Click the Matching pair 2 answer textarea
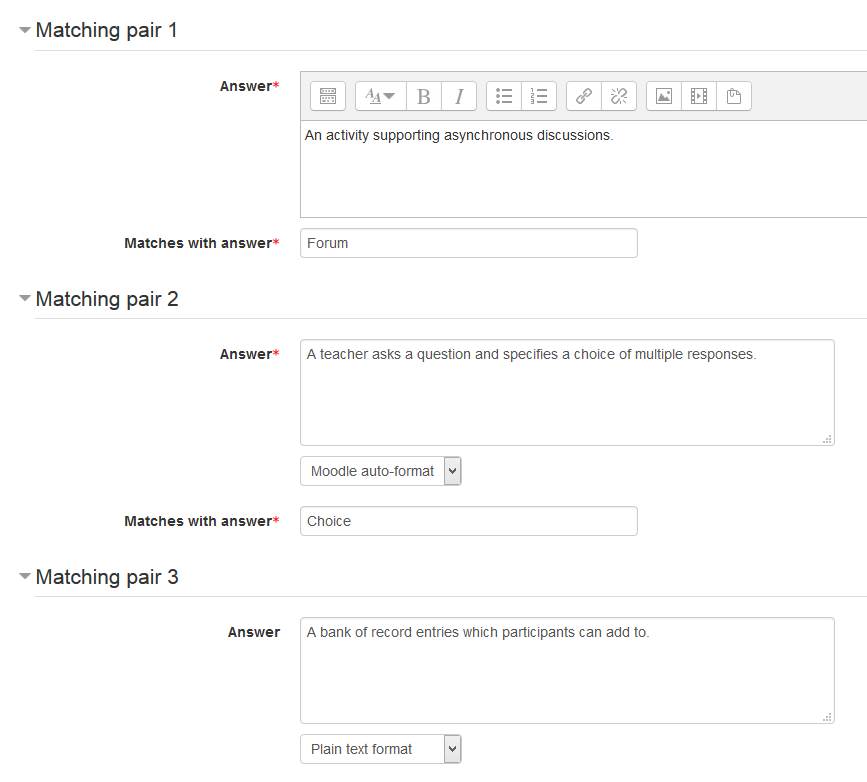 click(x=567, y=393)
